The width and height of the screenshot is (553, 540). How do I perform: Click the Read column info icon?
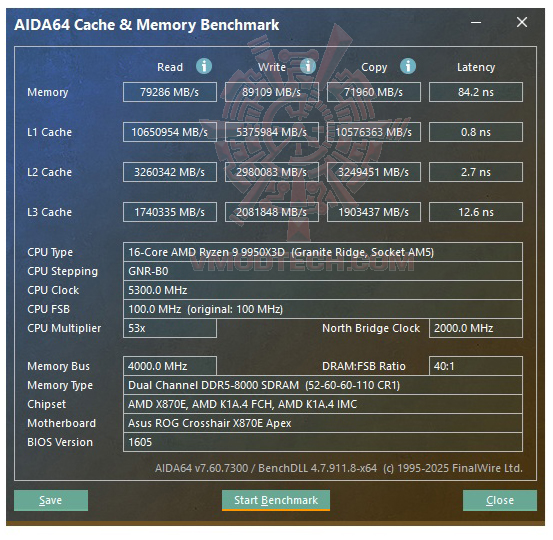point(204,66)
